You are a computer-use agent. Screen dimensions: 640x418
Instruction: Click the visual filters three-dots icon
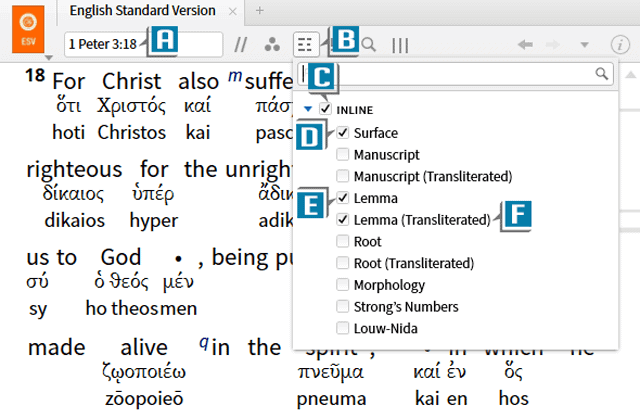(271, 45)
